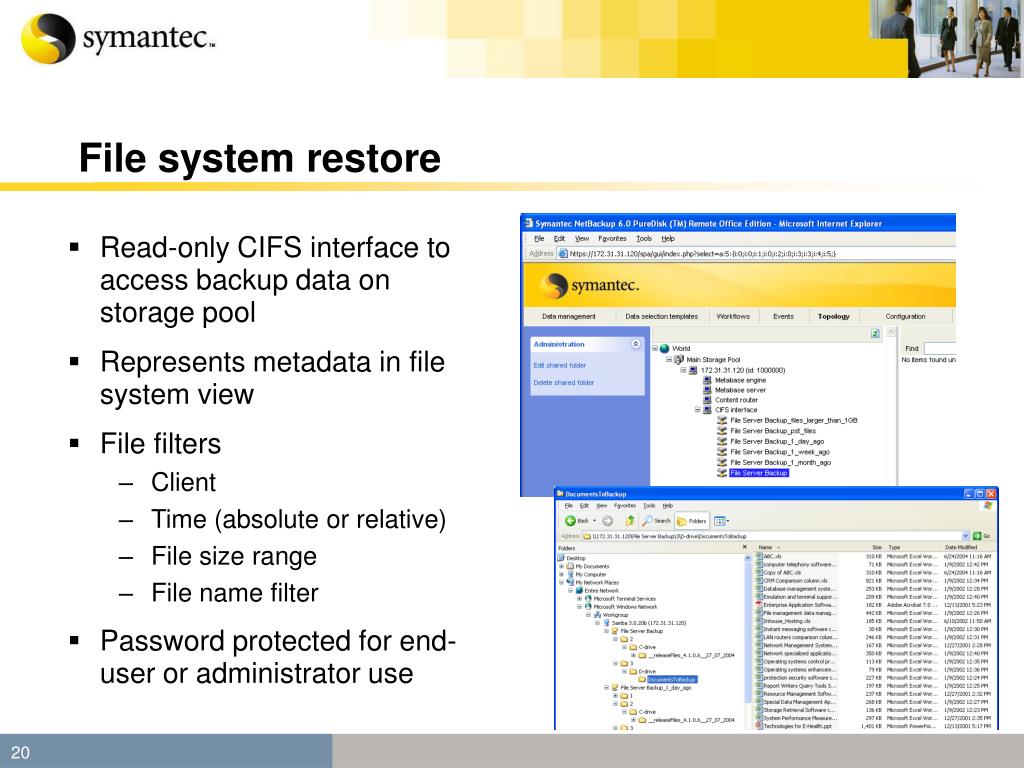Select File Server Backup_files_larger_than_1GB in tree
Viewport: 1024px width, 768px height.
(x=793, y=421)
